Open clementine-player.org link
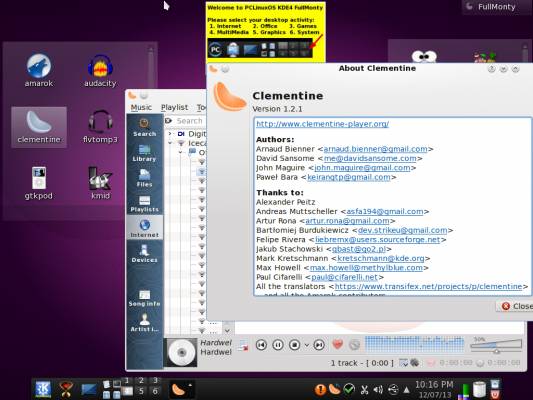The width and height of the screenshot is (533, 400). [x=322, y=124]
